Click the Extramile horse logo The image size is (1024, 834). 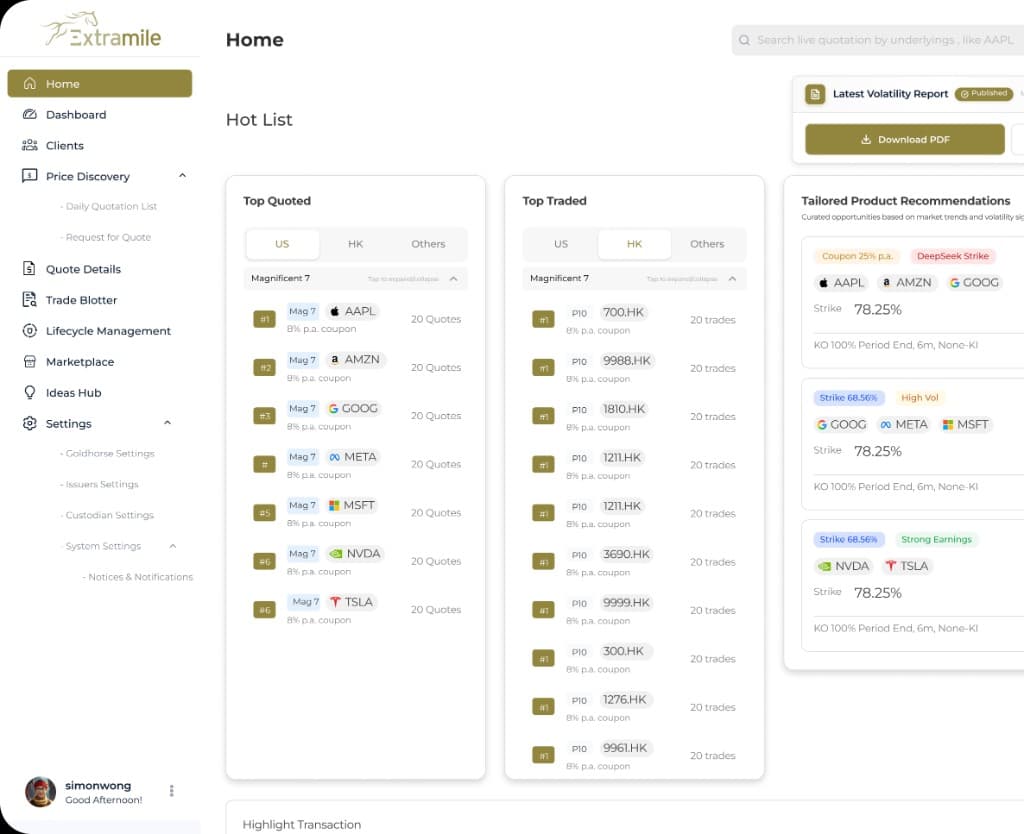102,29
